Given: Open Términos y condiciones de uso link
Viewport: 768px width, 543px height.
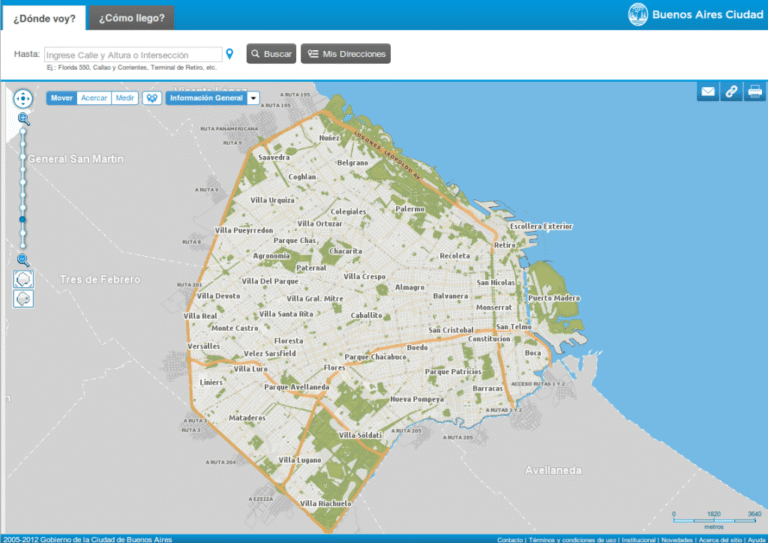Looking at the screenshot, I should click(572, 540).
